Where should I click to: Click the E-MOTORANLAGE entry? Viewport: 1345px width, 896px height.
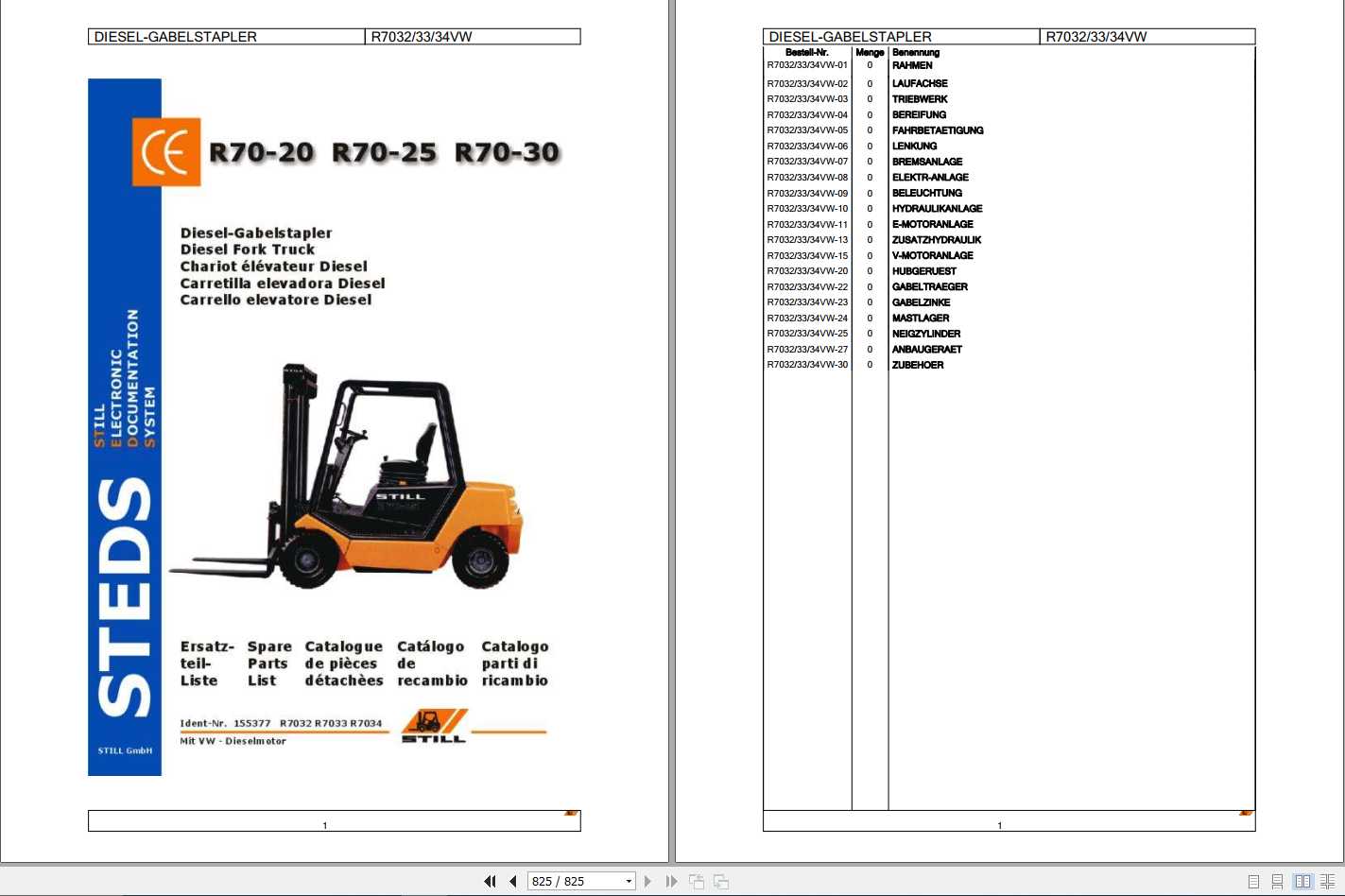[x=933, y=224]
